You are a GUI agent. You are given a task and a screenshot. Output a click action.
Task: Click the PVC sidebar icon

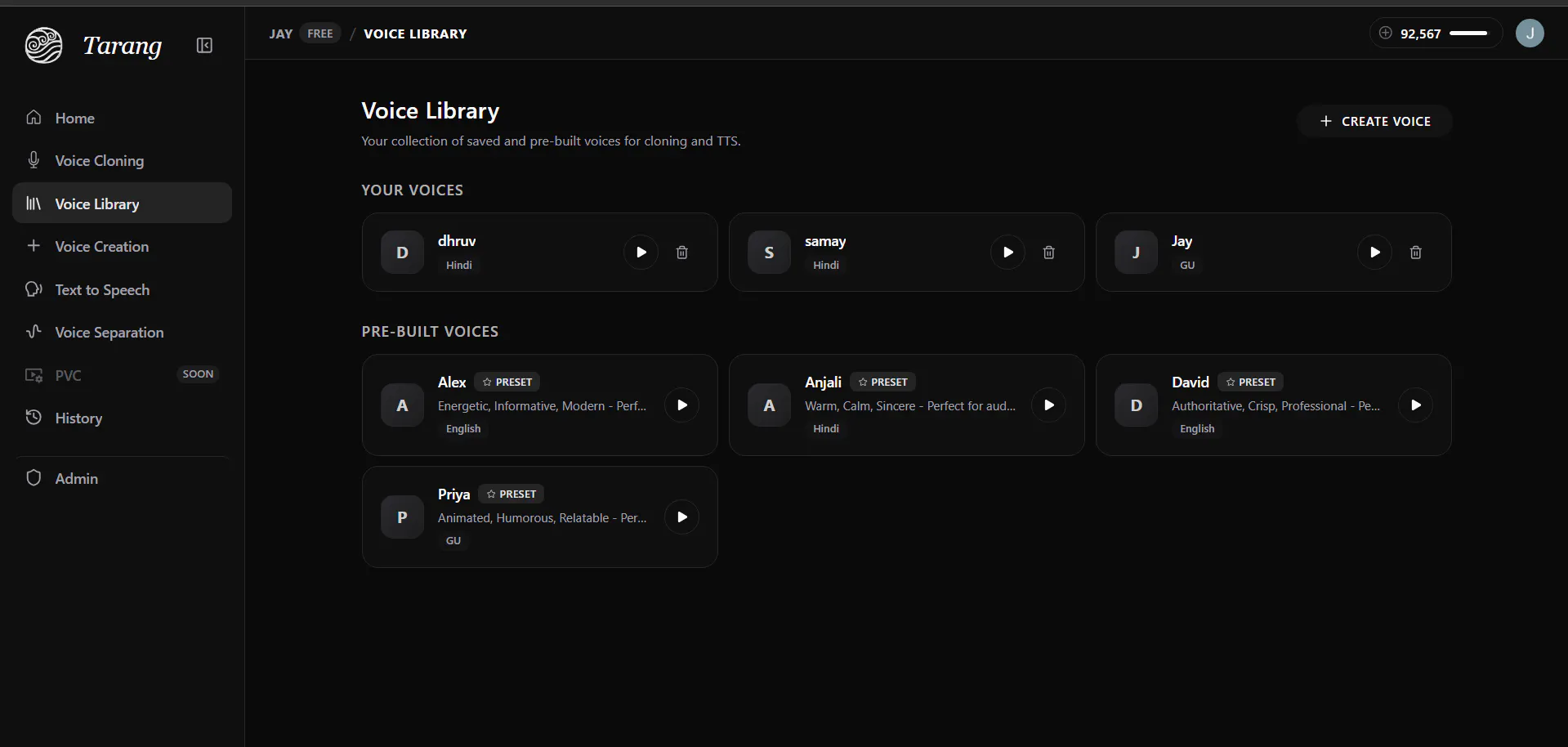pyautogui.click(x=34, y=375)
